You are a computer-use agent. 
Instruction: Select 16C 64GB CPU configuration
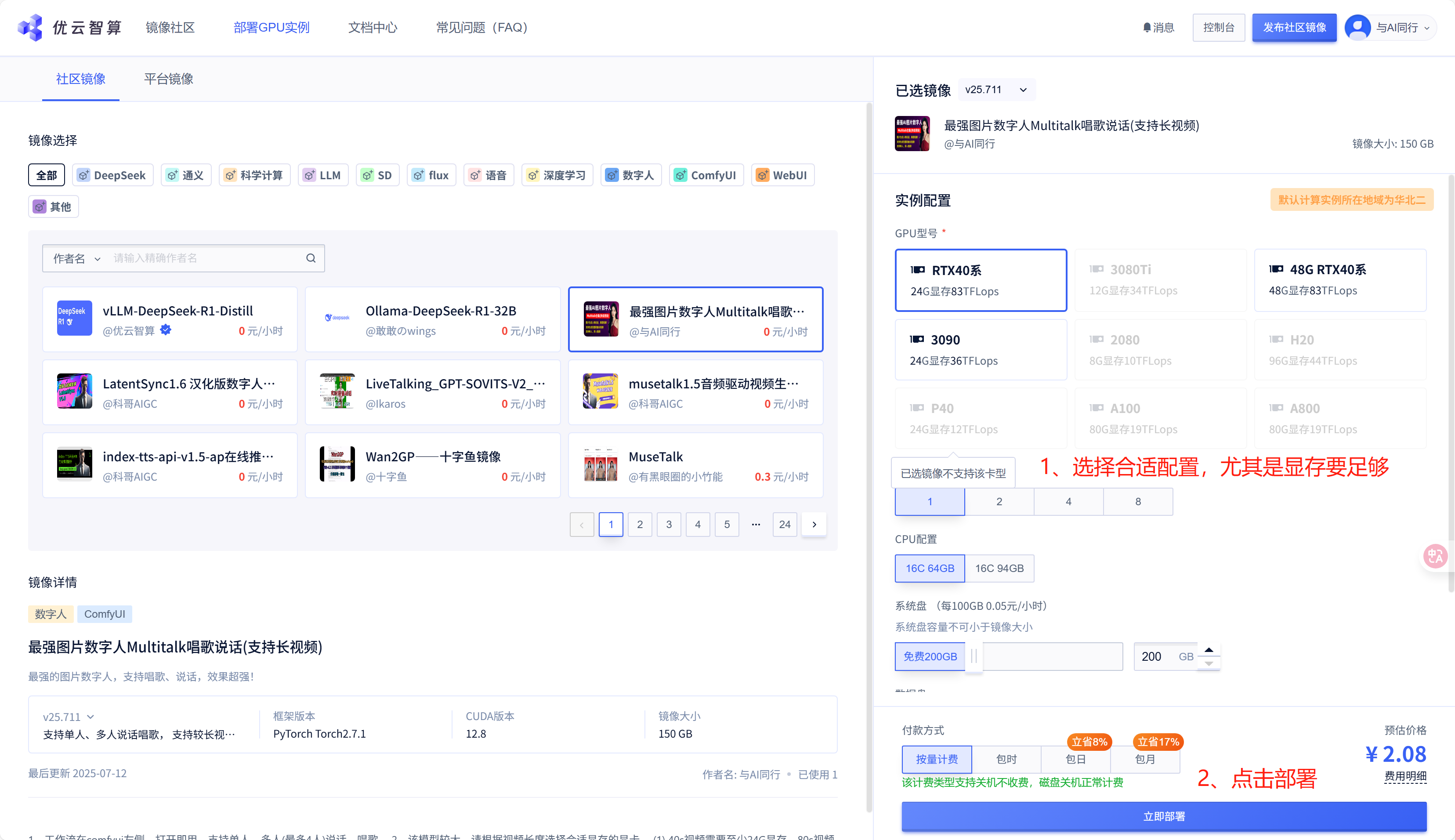coord(930,568)
